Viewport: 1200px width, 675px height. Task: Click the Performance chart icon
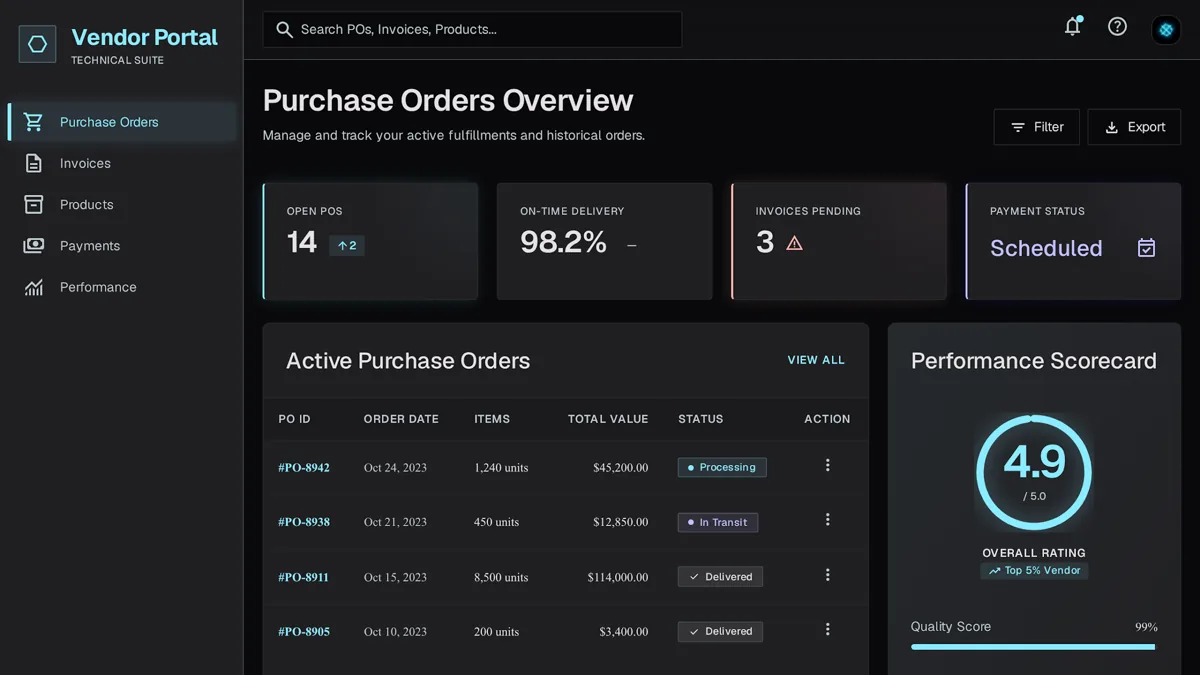pyautogui.click(x=34, y=287)
